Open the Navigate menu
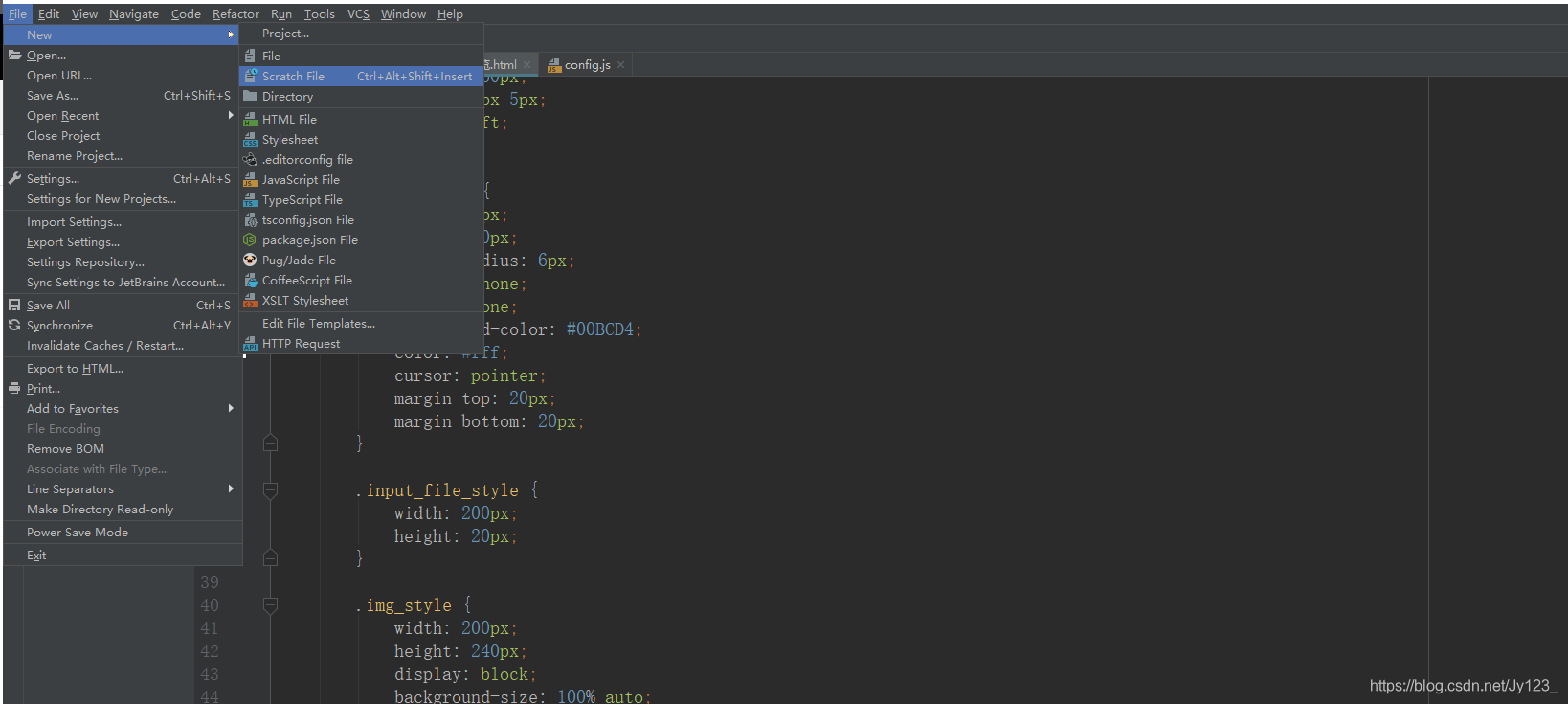 pyautogui.click(x=134, y=13)
